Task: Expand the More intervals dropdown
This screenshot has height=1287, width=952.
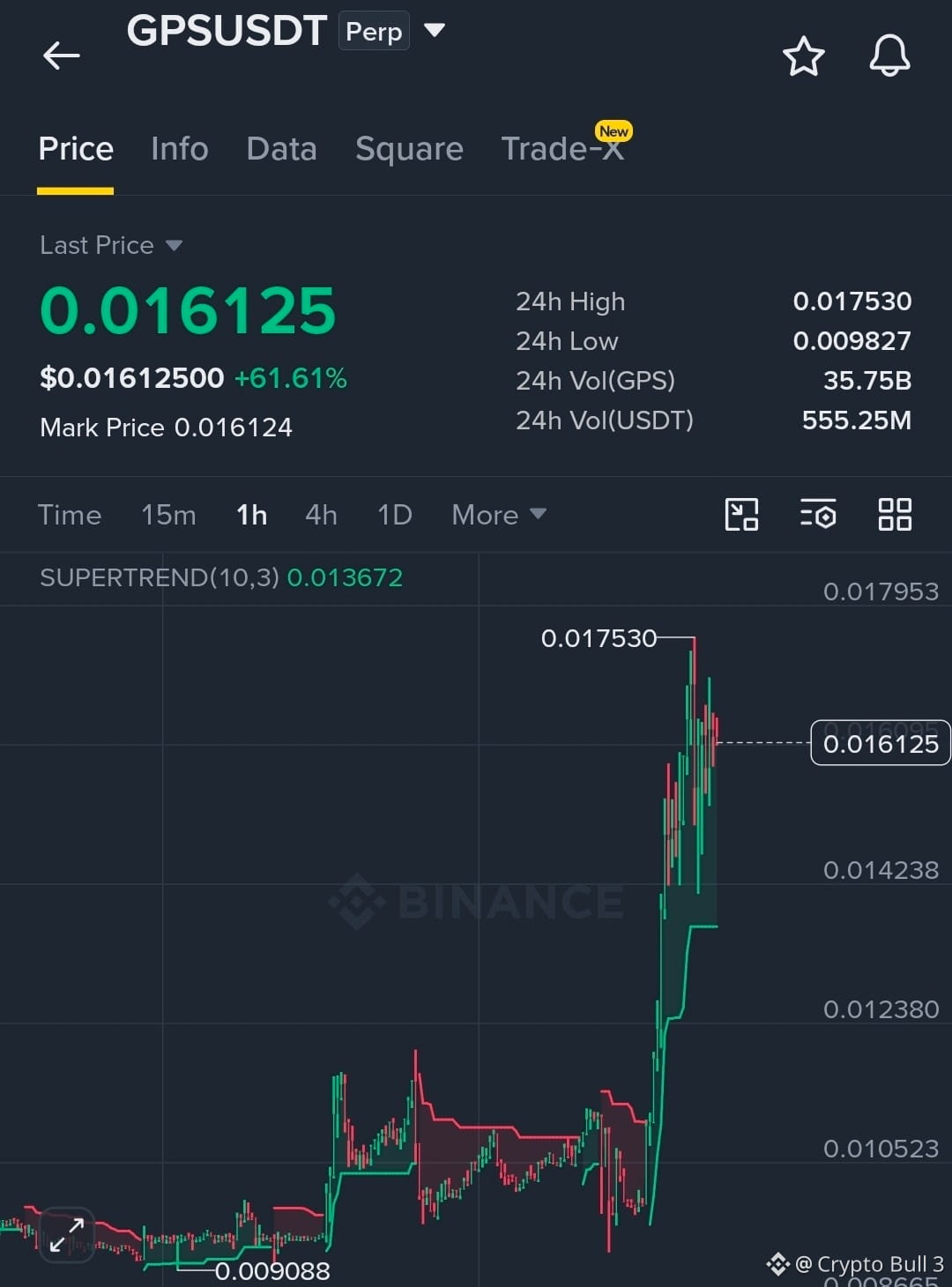Action: click(x=499, y=515)
